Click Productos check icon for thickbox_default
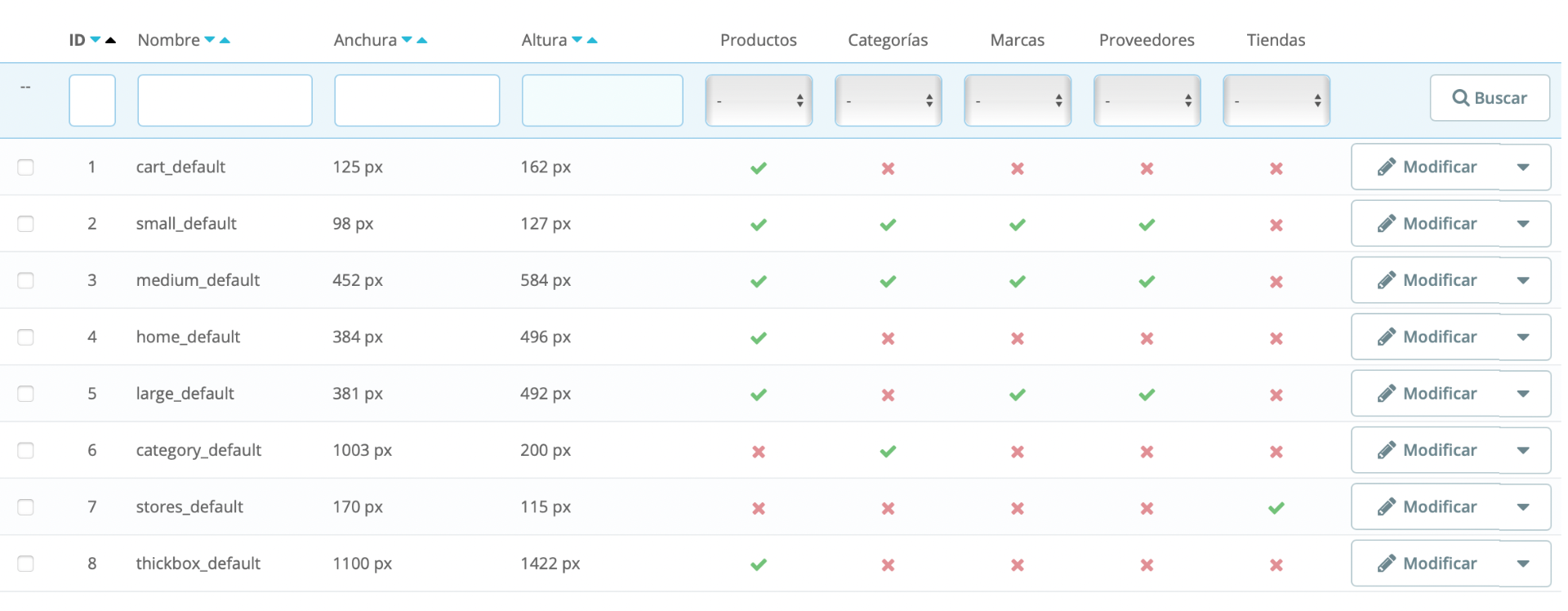Image resolution: width=1568 pixels, height=611 pixels. 759,564
